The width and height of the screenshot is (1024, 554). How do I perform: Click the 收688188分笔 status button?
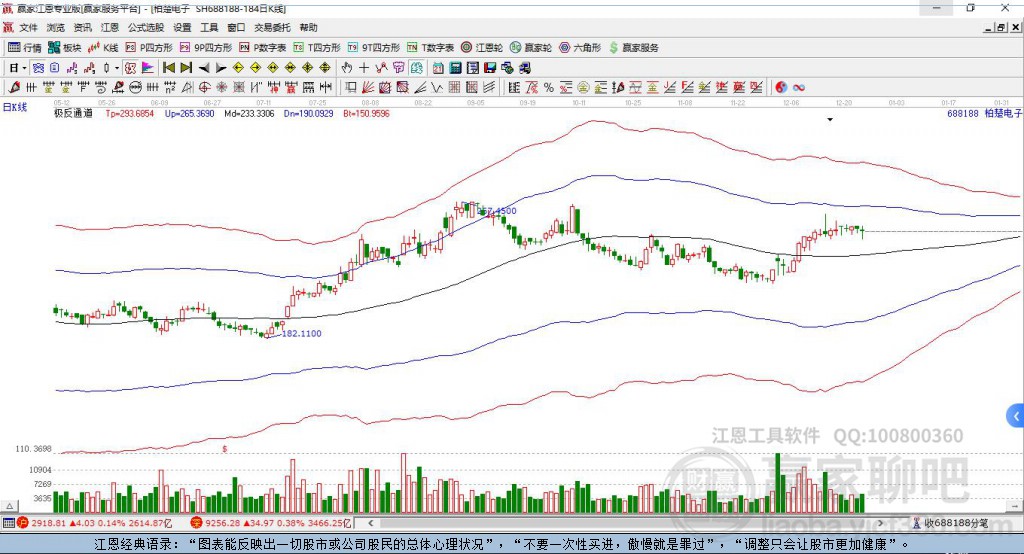tap(951, 523)
